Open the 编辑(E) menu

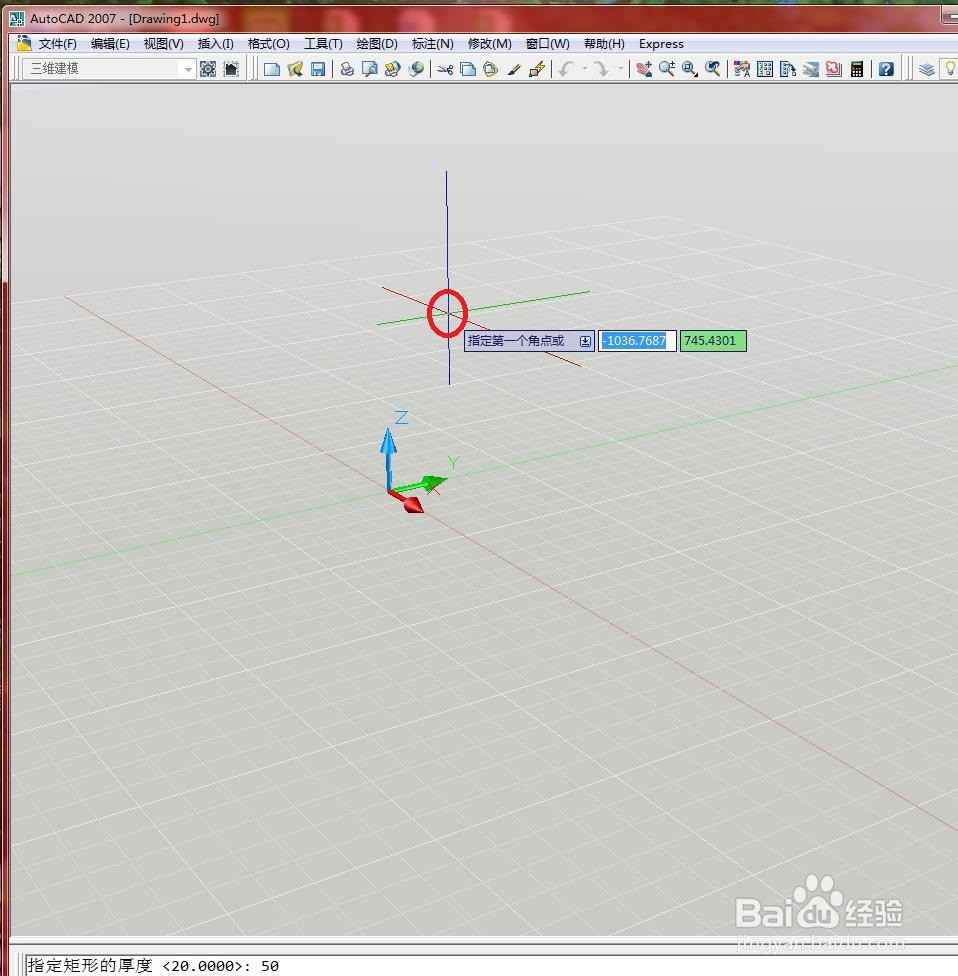110,44
